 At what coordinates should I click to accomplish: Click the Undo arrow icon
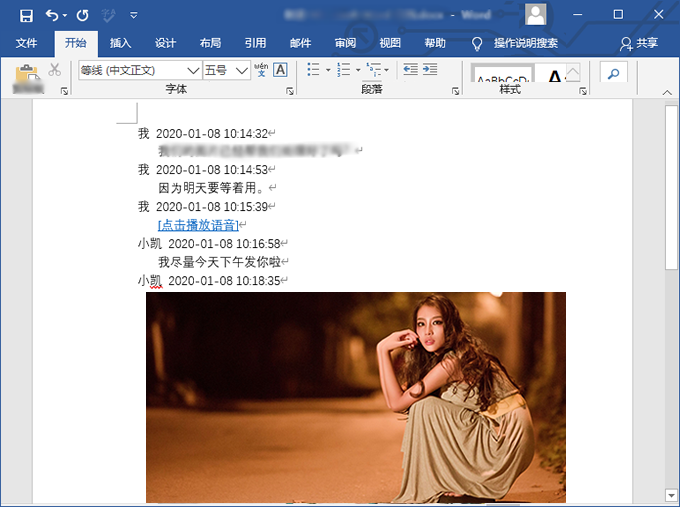pyautogui.click(x=52, y=15)
